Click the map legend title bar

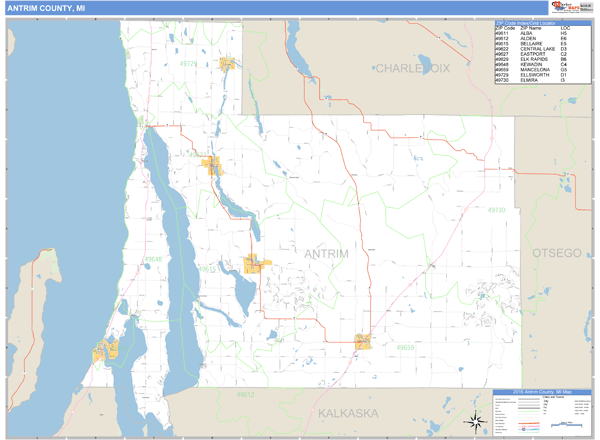(544, 391)
